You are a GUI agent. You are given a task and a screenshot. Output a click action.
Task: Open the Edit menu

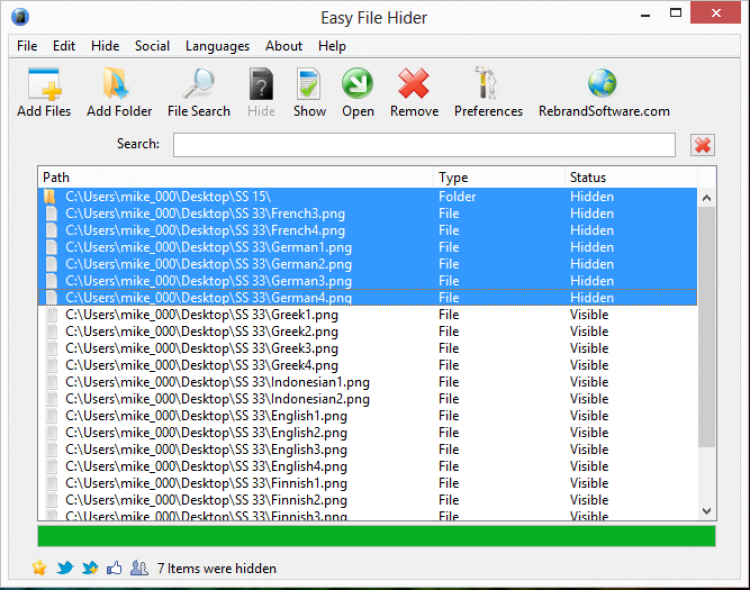coord(64,46)
